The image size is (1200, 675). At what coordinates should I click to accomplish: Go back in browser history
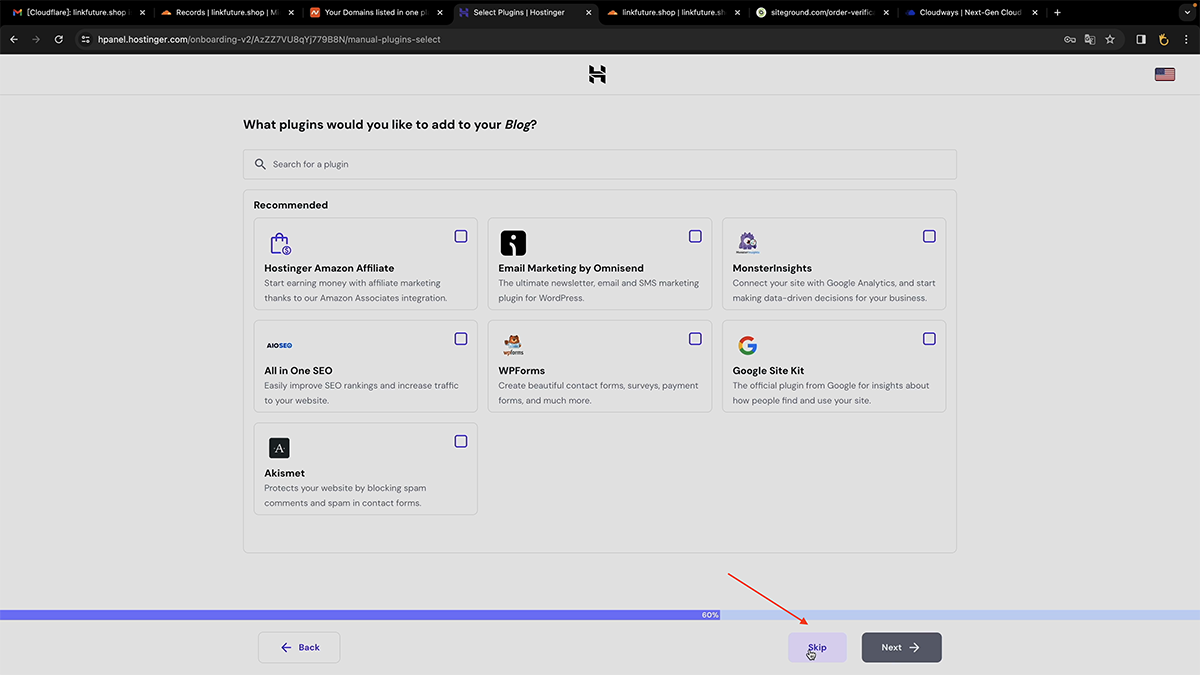[14, 39]
